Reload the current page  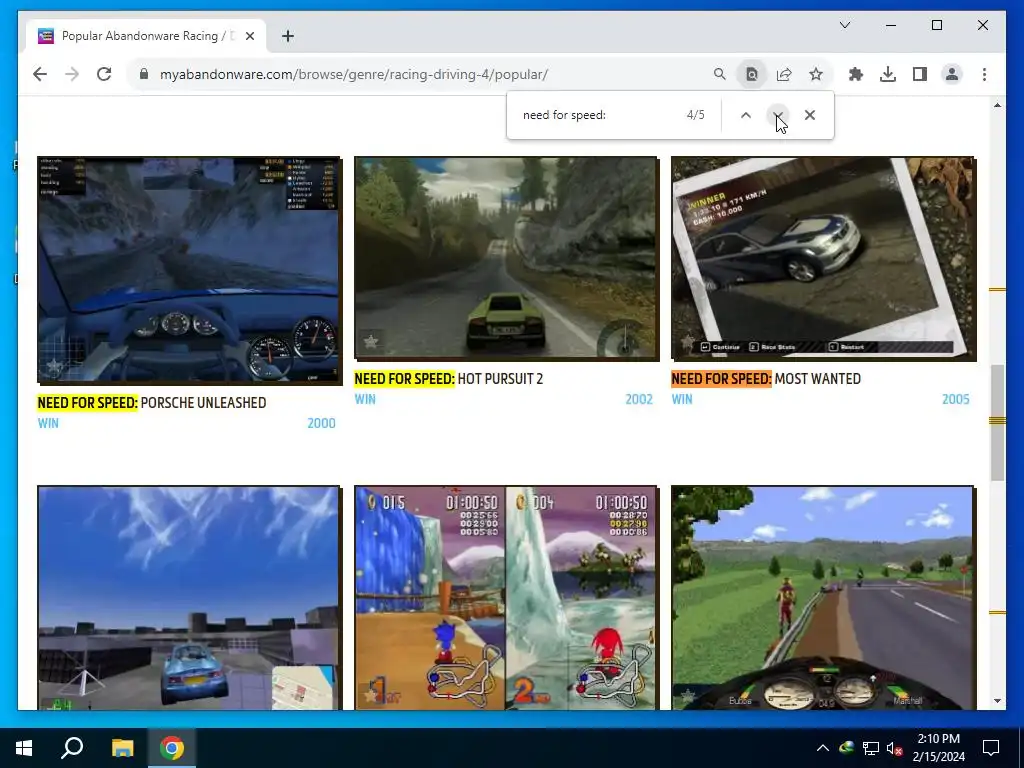pyautogui.click(x=104, y=74)
